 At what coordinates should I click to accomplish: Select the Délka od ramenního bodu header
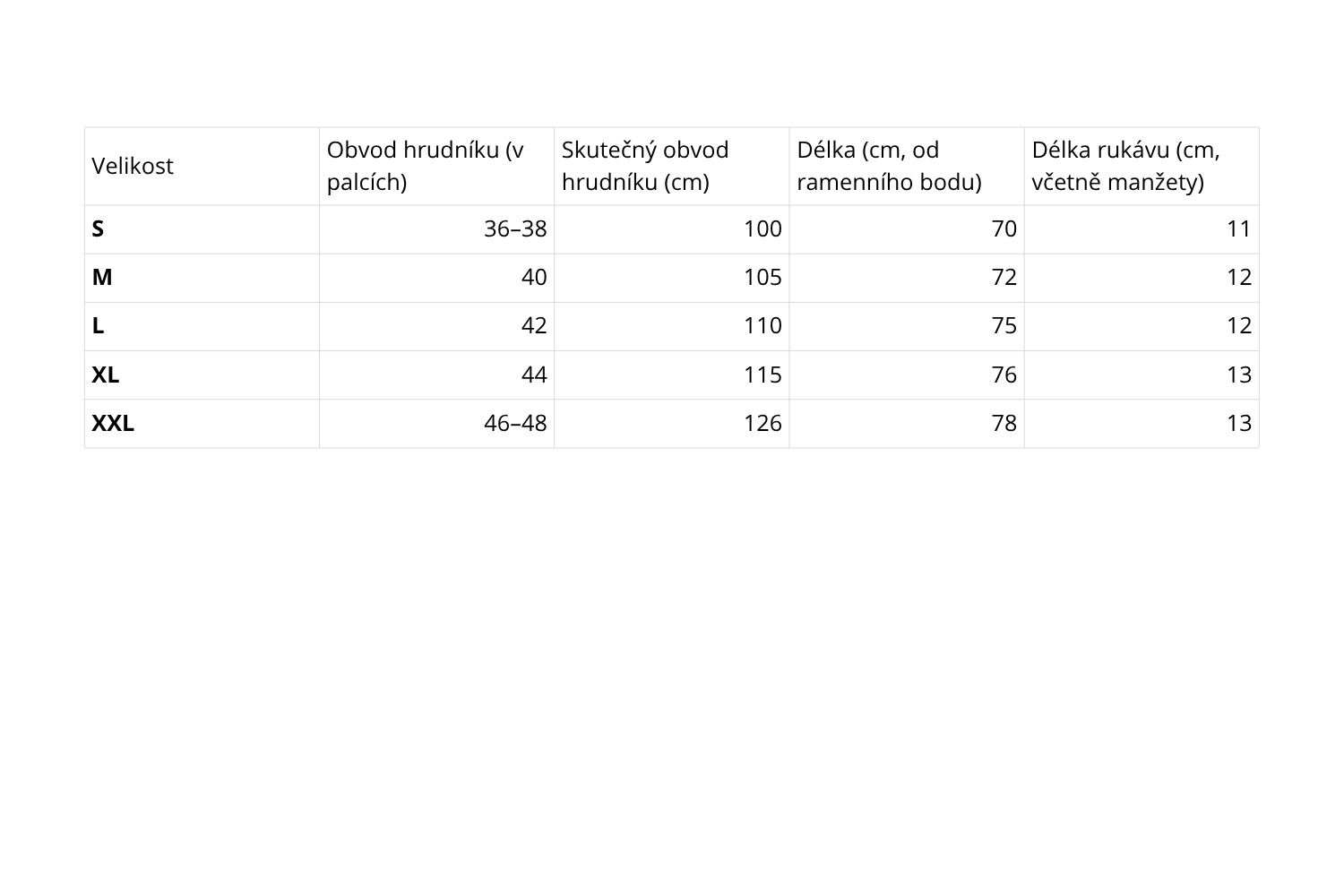907,166
